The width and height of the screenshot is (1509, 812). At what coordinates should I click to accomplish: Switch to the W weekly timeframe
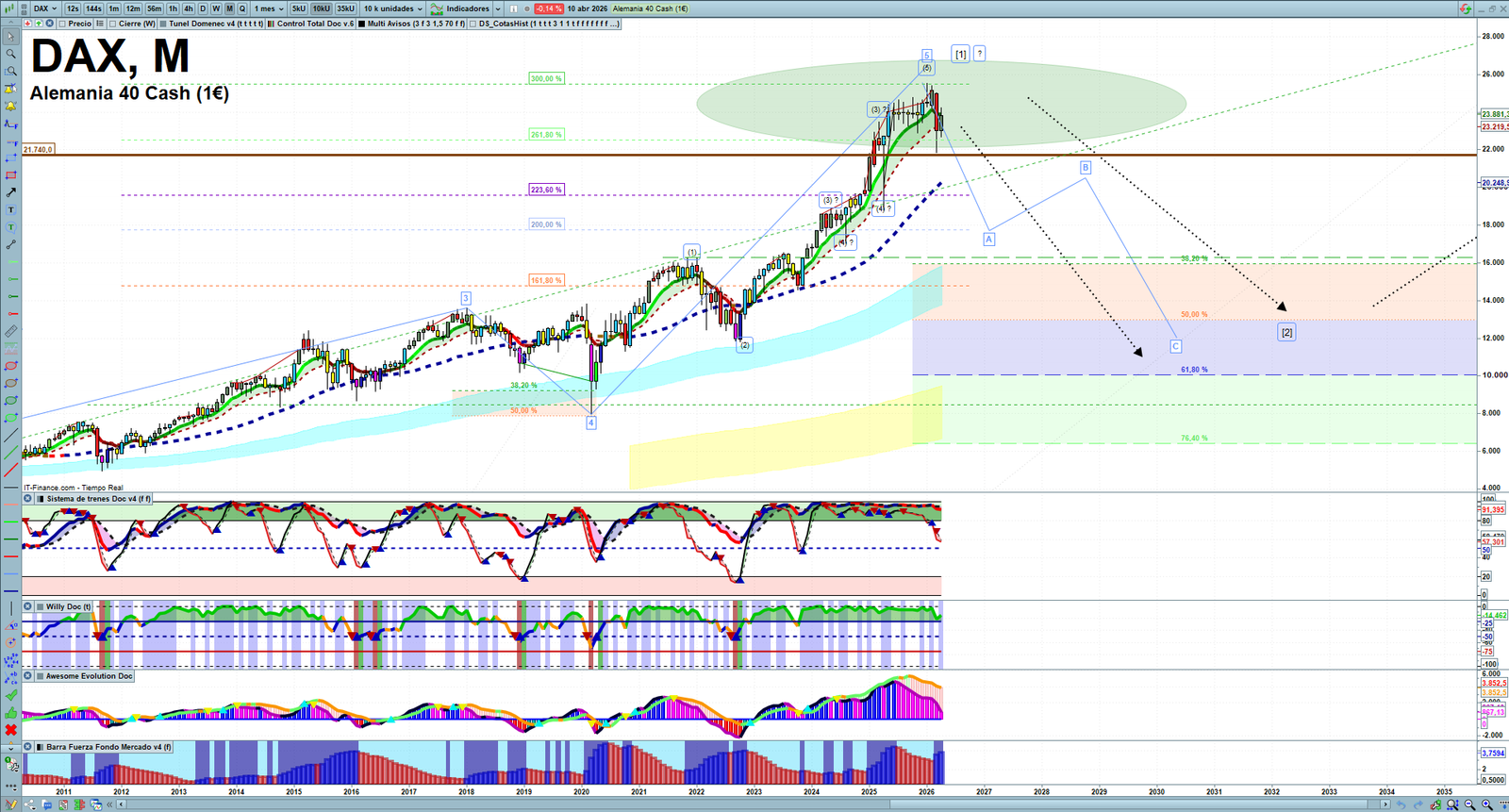(x=216, y=8)
